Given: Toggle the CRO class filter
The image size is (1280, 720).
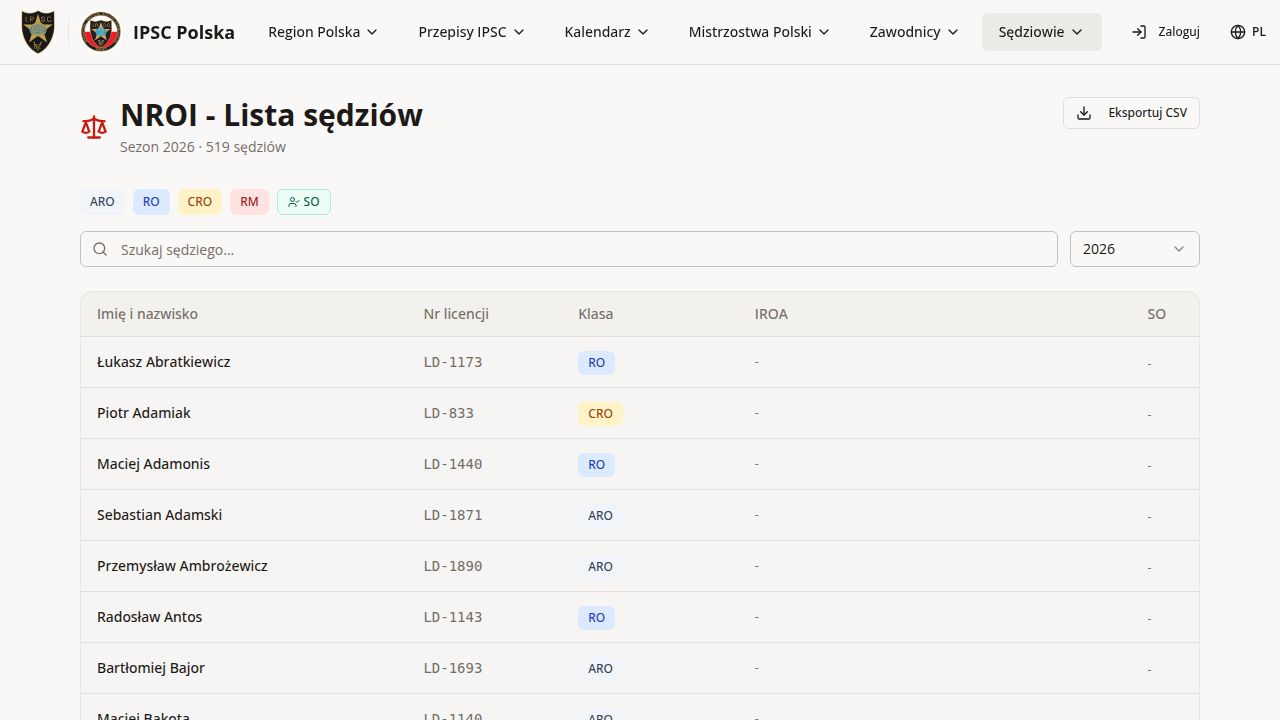Looking at the screenshot, I should (x=200, y=202).
